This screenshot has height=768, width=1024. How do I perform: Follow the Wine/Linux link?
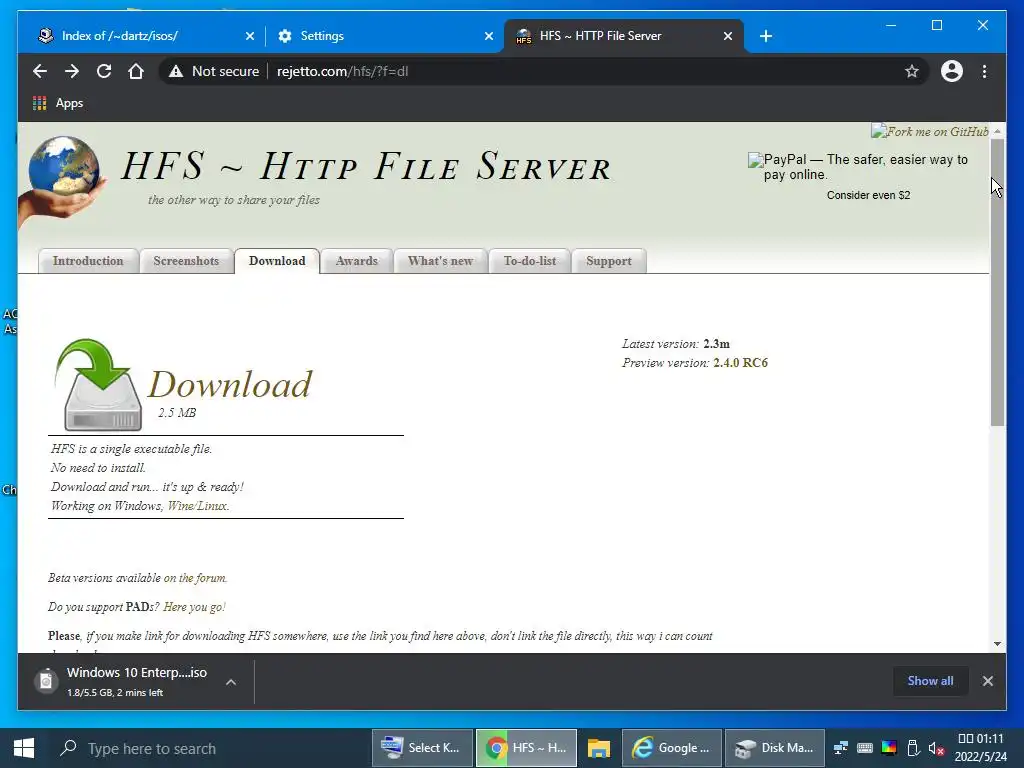click(x=198, y=505)
